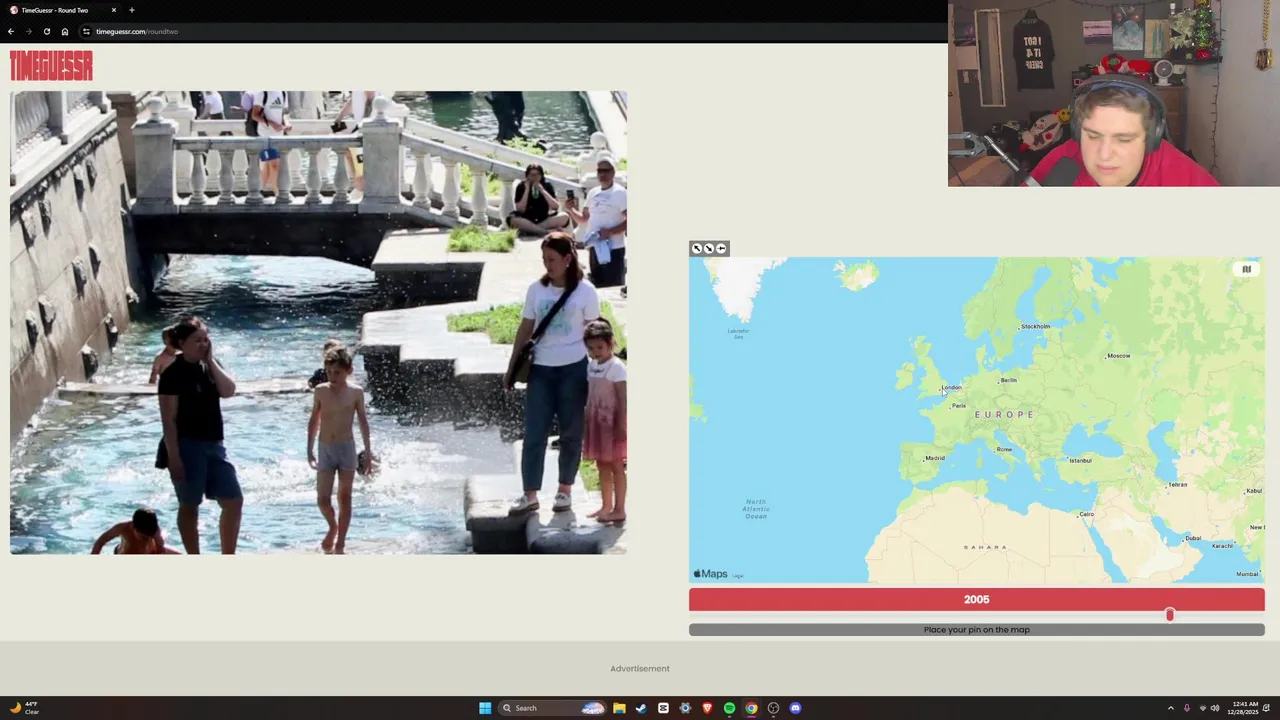Open the Windows Start menu

coord(485,708)
